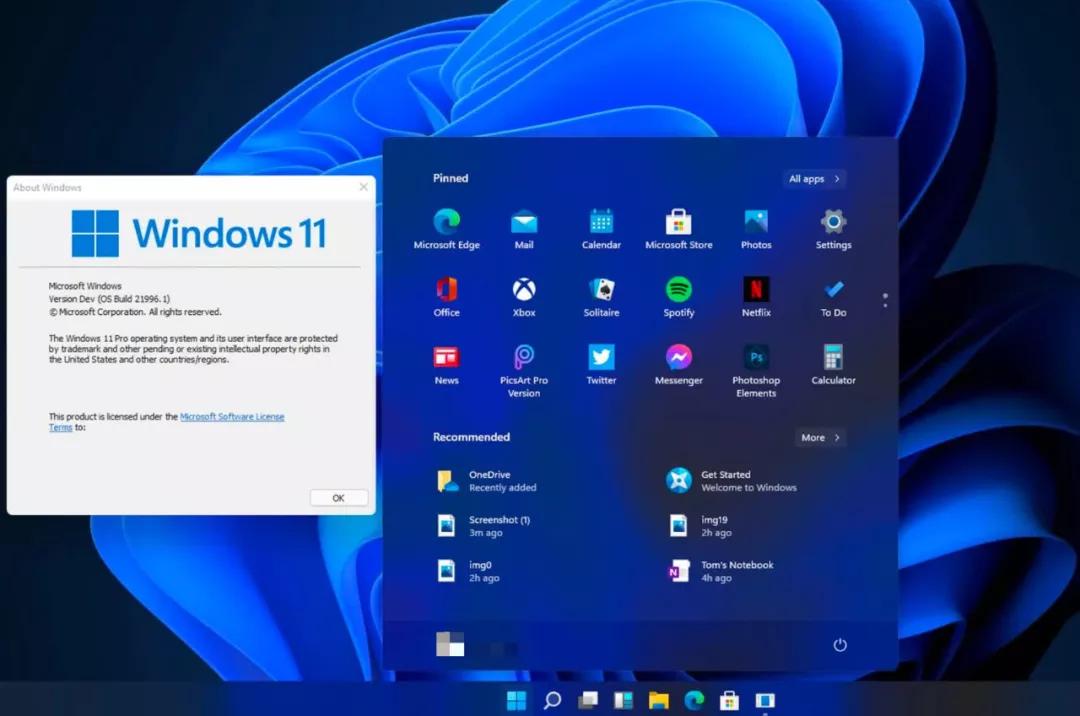The width and height of the screenshot is (1080, 716).
Task: Open the Calculator app
Action: (832, 358)
